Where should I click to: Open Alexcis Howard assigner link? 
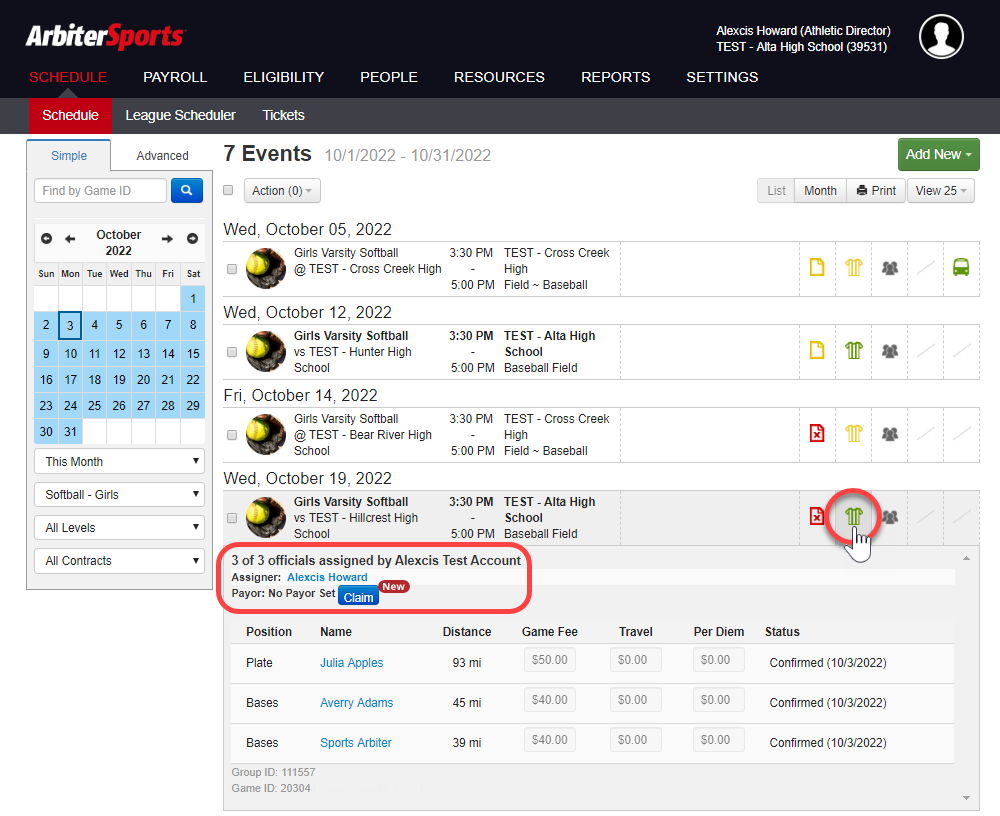327,577
